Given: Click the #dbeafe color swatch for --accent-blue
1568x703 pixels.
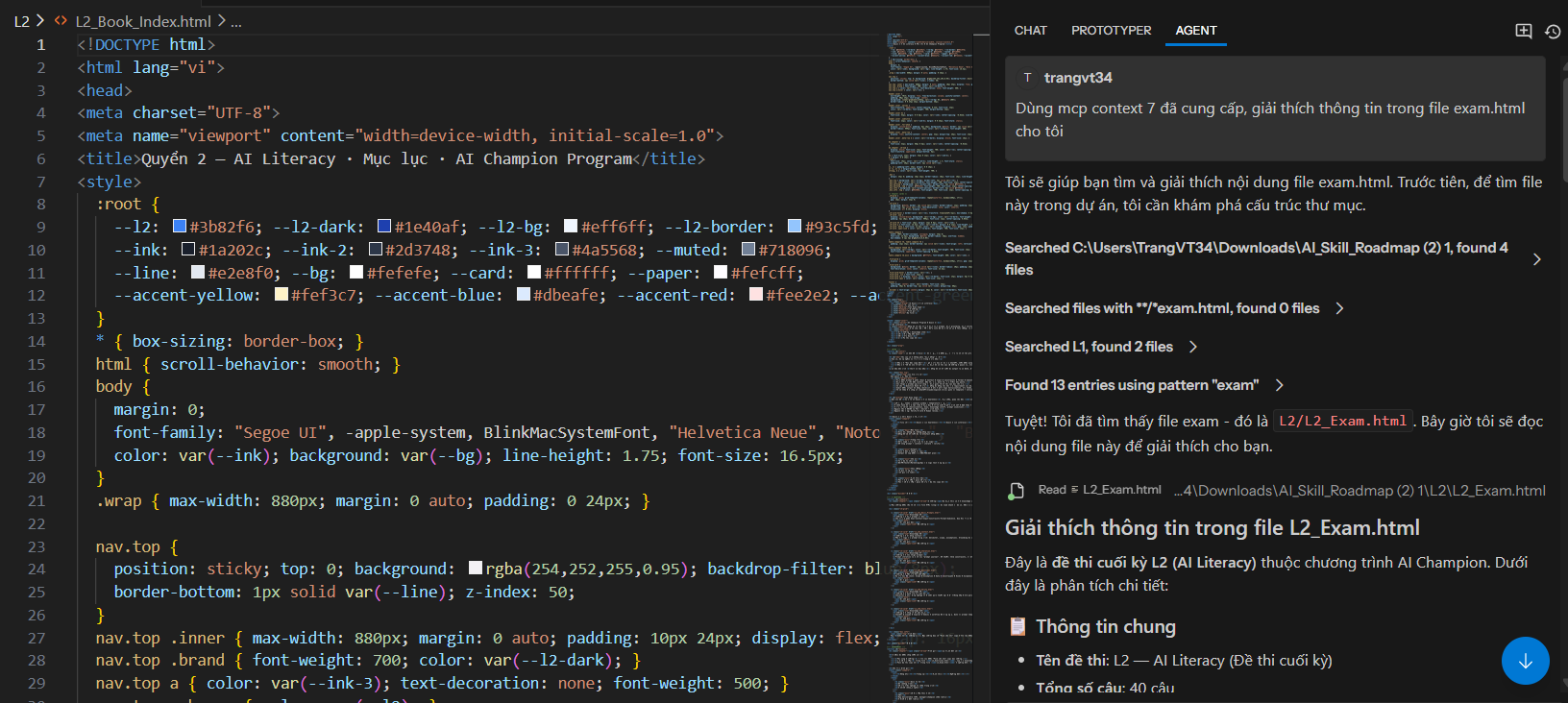Looking at the screenshot, I should point(524,295).
